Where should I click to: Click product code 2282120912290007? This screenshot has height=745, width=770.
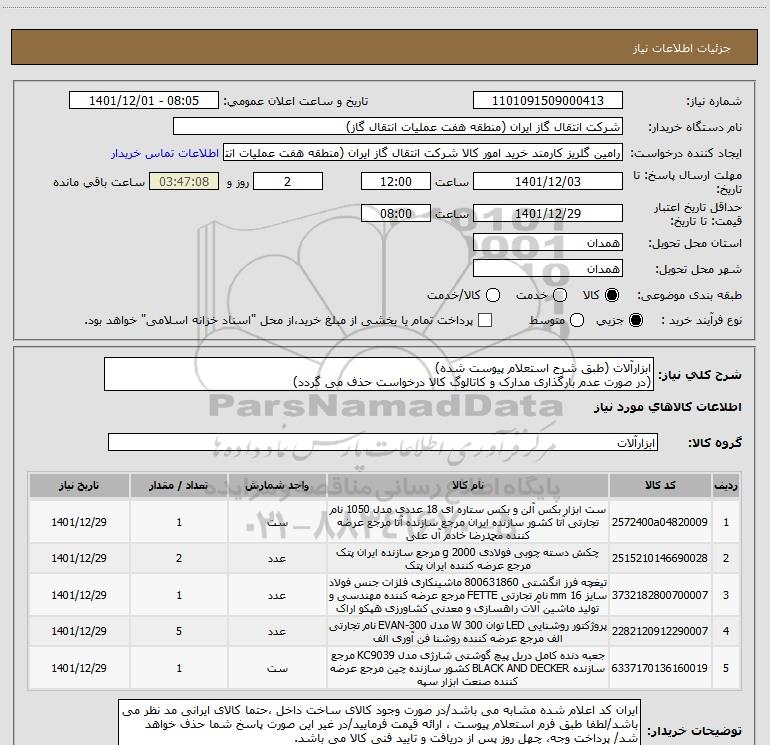click(660, 632)
